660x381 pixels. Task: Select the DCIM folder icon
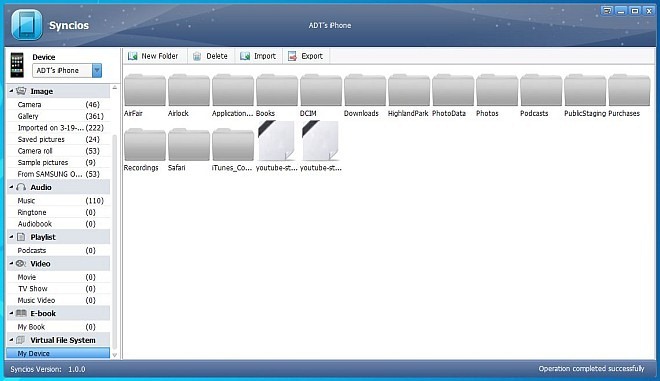(x=321, y=90)
